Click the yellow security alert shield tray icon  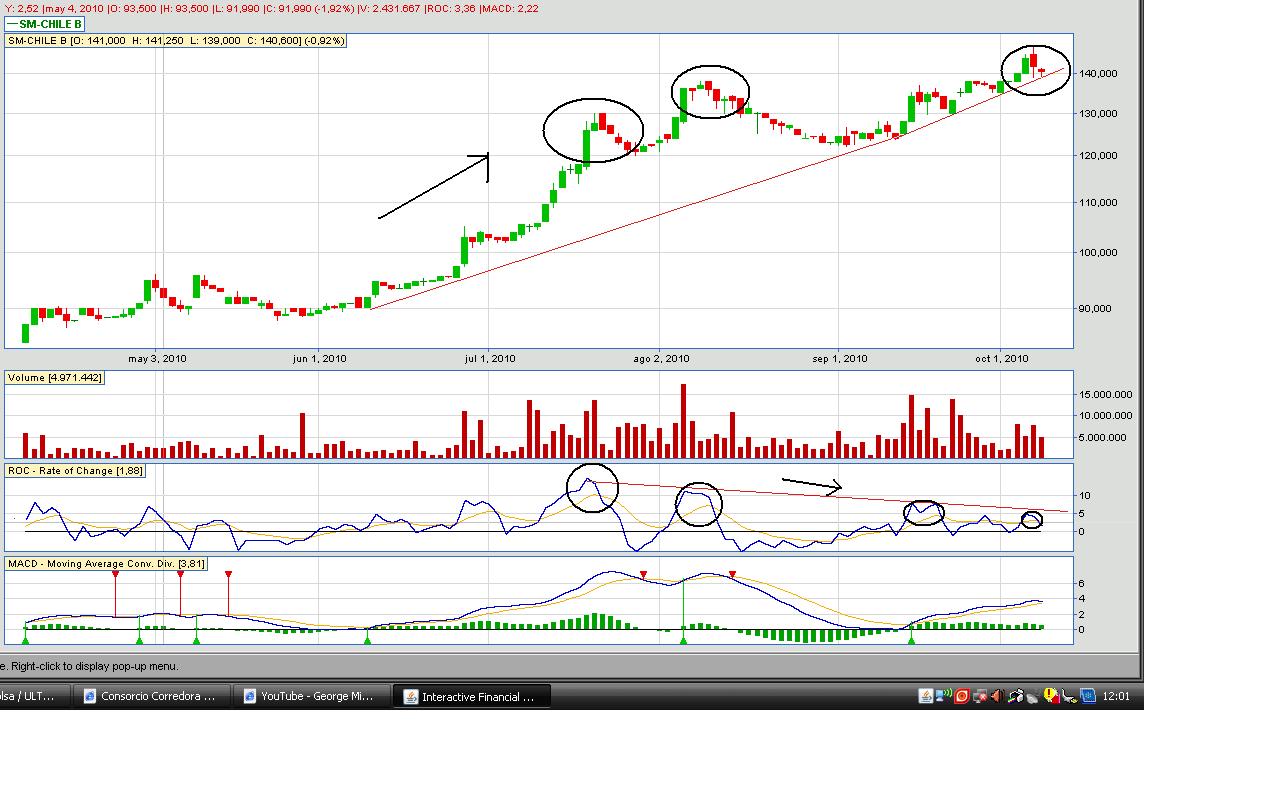pos(1051,695)
